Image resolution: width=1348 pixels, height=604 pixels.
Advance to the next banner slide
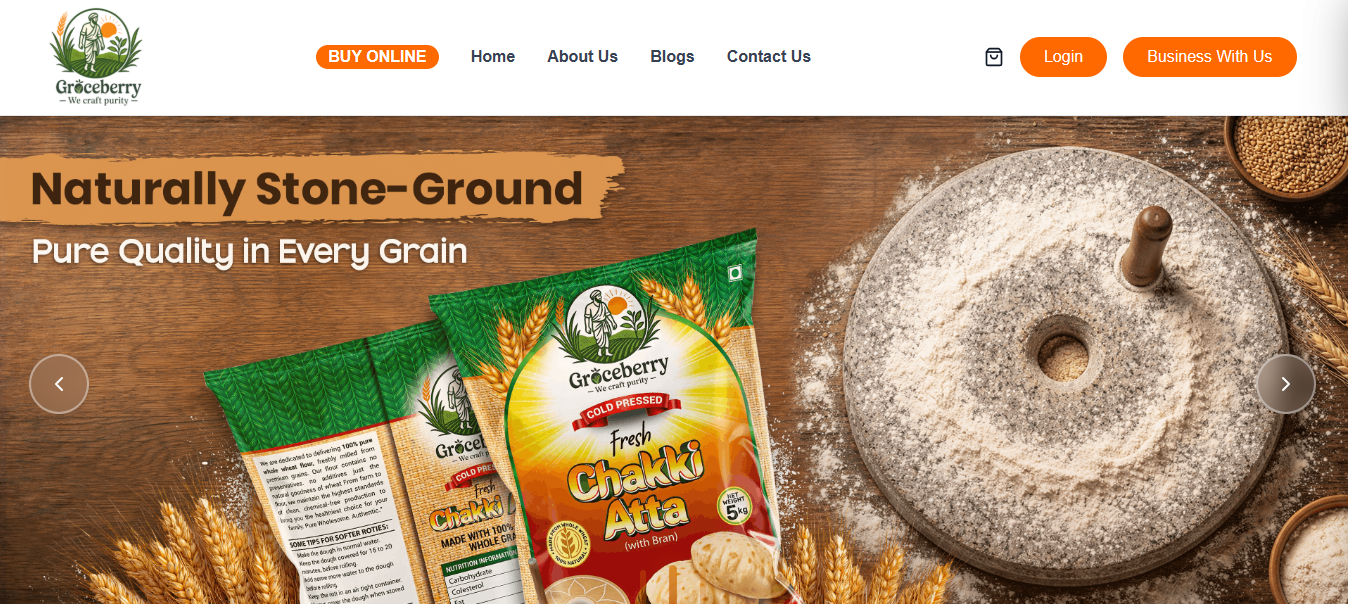(x=1286, y=384)
